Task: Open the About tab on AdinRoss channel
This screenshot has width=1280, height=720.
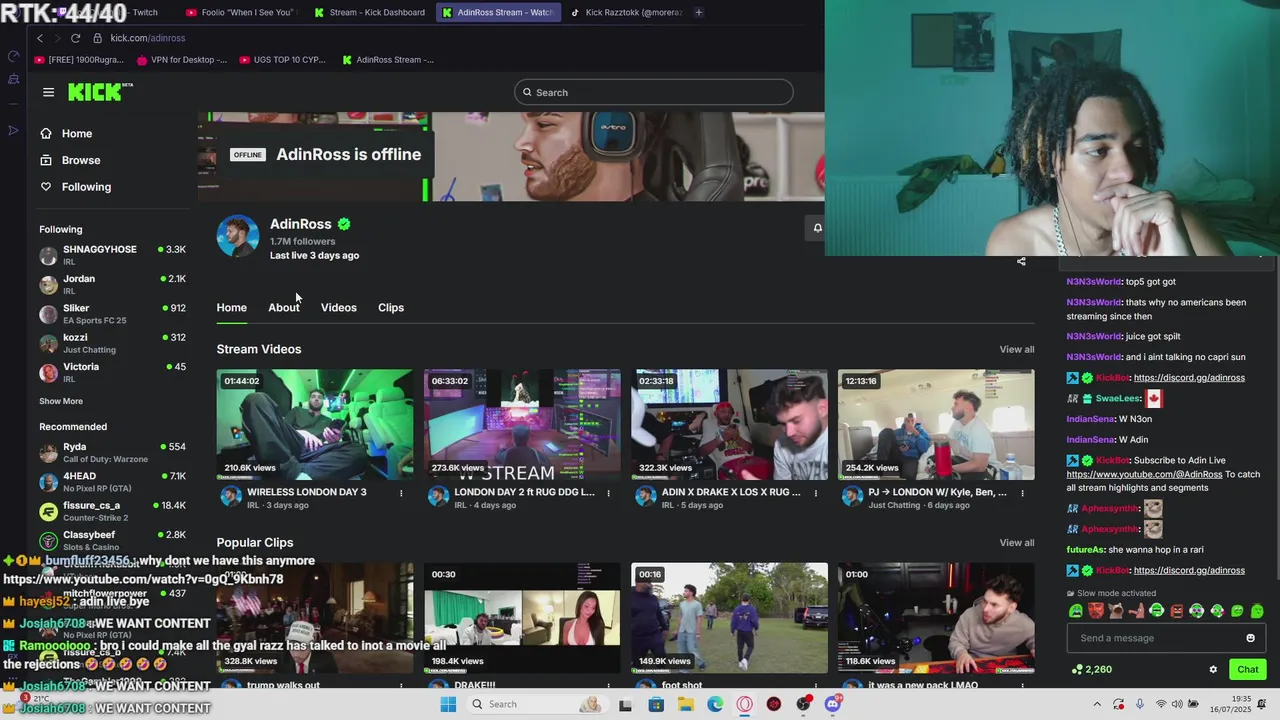Action: pos(284,308)
